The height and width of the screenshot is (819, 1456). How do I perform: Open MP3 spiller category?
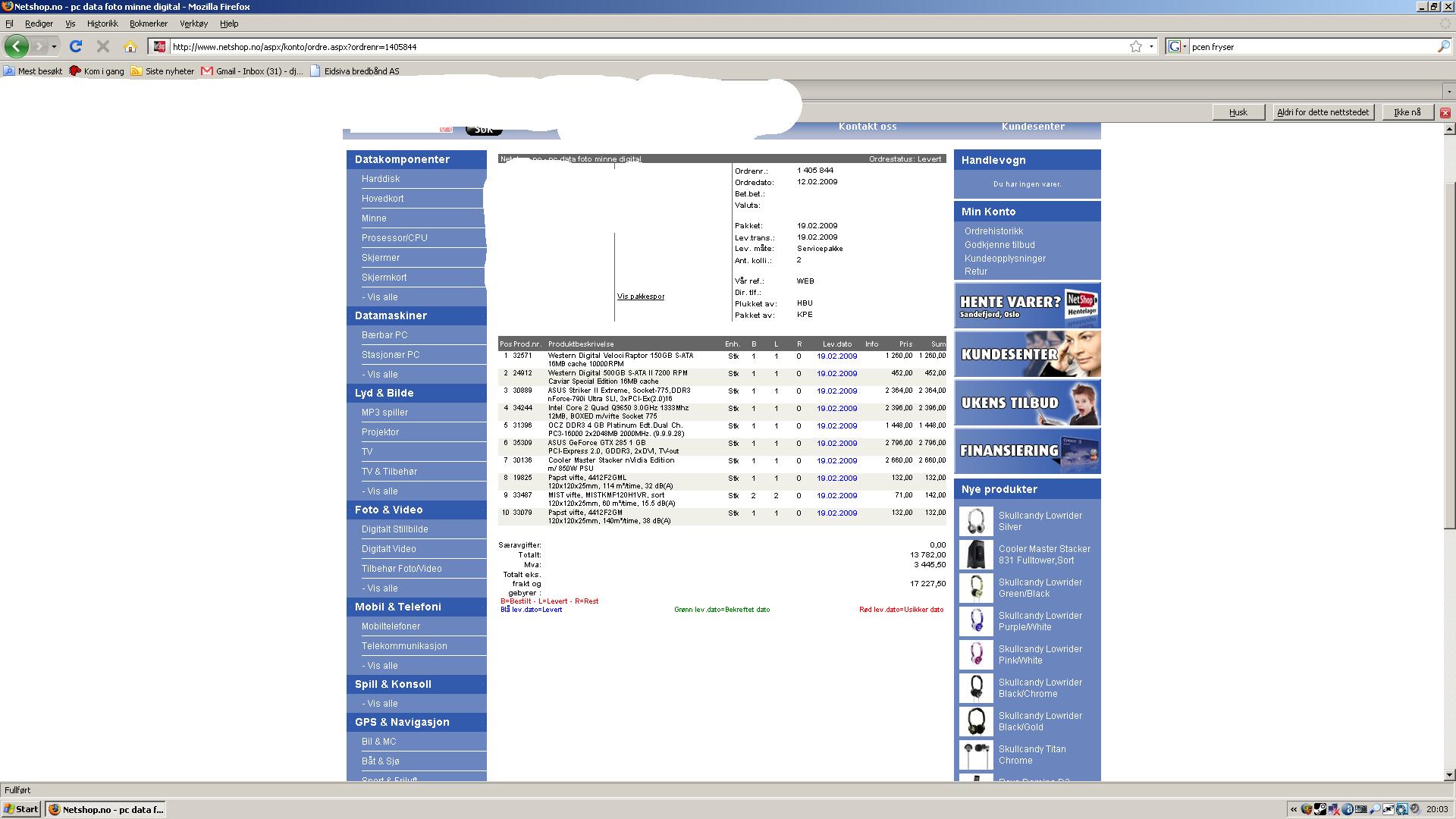[x=384, y=413]
